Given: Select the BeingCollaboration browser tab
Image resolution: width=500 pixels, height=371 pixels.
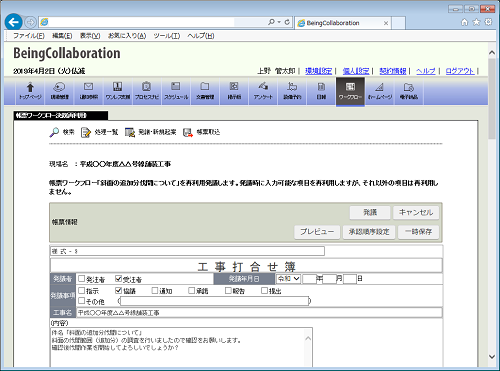Looking at the screenshot, I should tap(343, 23).
